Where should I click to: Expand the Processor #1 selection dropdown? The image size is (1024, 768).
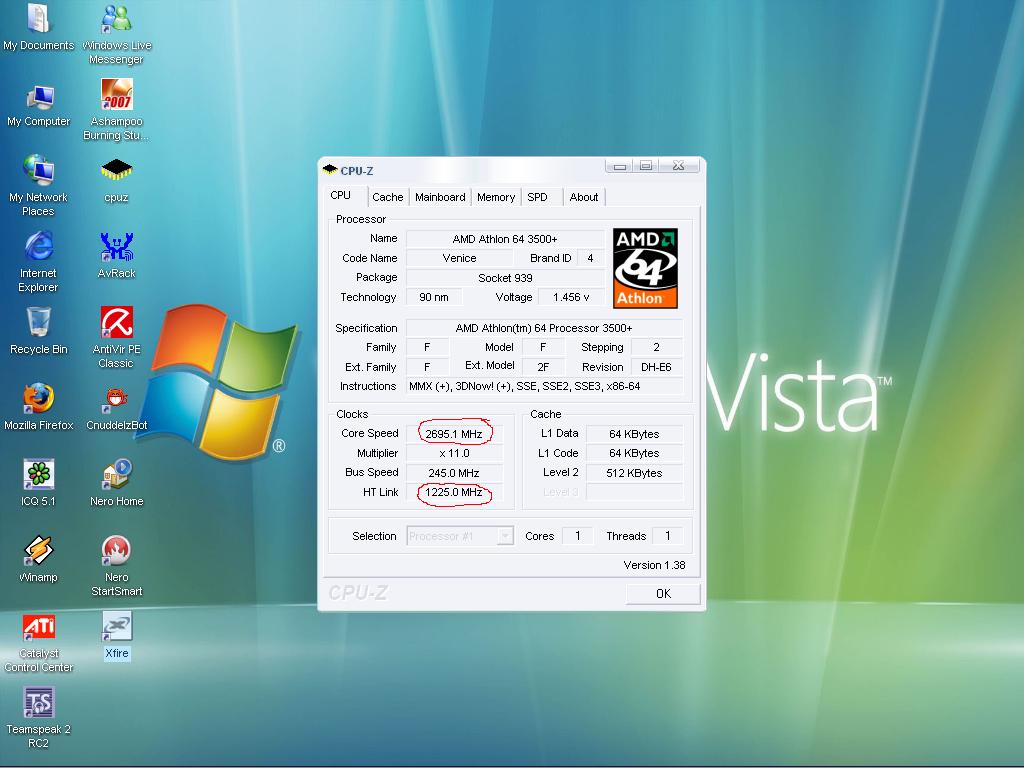coord(460,536)
